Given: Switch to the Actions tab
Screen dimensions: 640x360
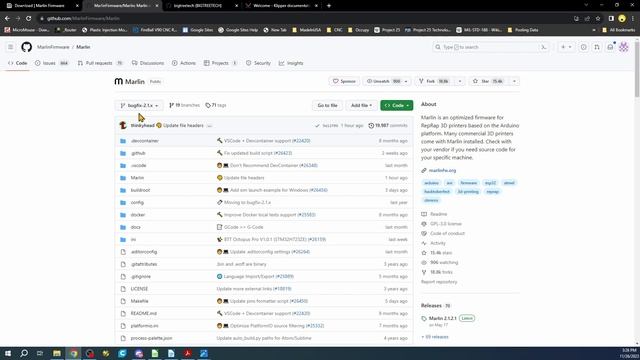Looking at the screenshot, I should (x=184, y=63).
